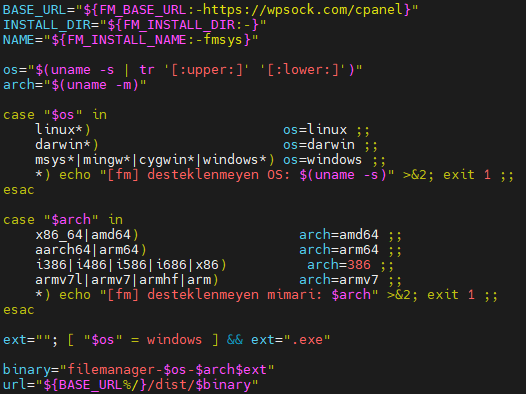Viewport: 526px width, 394px height.
Task: Click the BASE_URL variable name
Action: (35, 10)
